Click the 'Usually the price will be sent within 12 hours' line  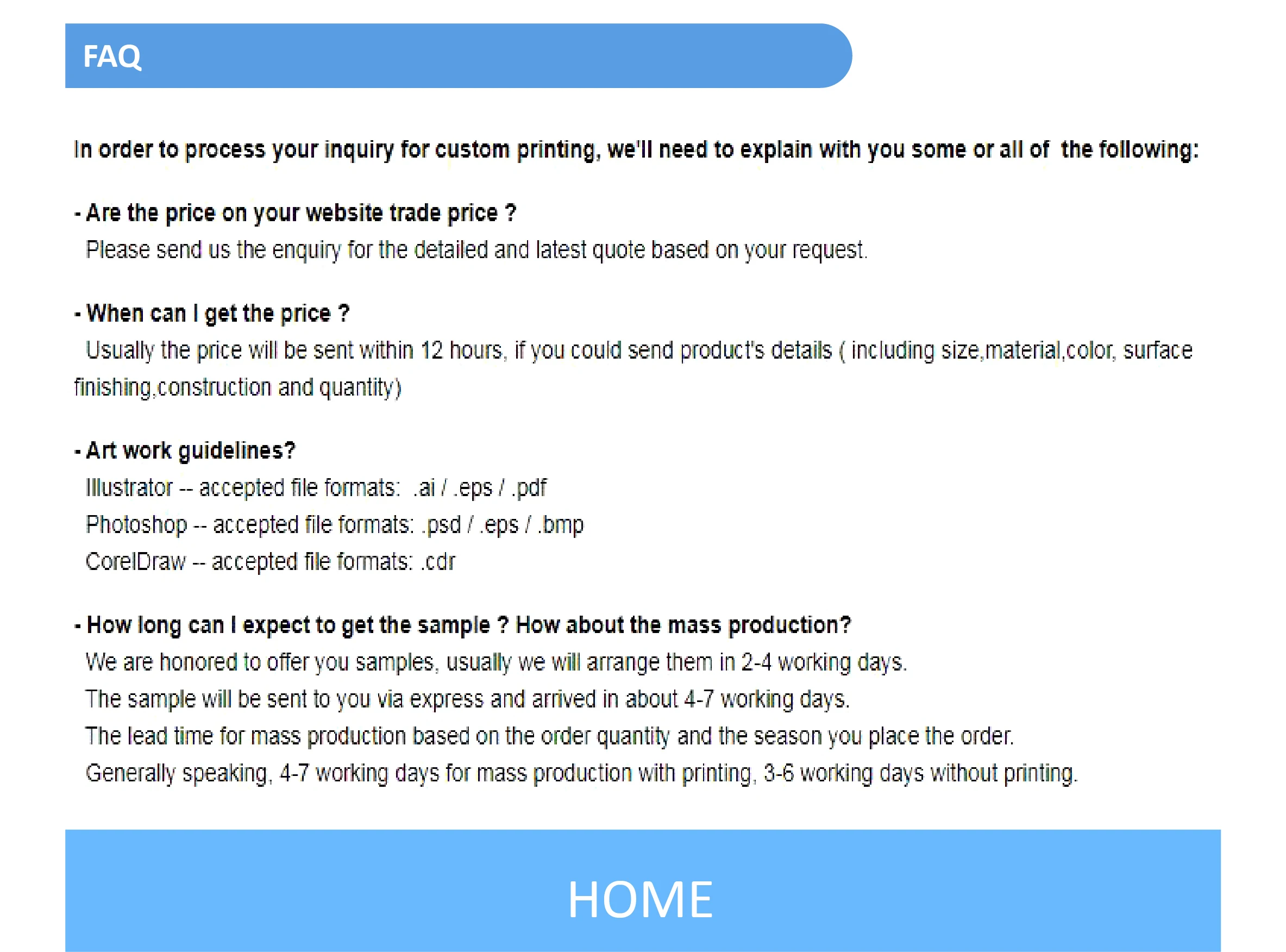[639, 351]
